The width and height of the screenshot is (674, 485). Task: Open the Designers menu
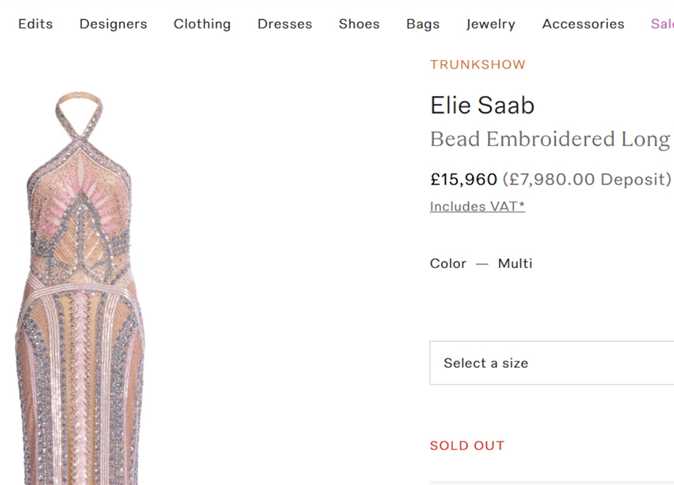(x=113, y=24)
